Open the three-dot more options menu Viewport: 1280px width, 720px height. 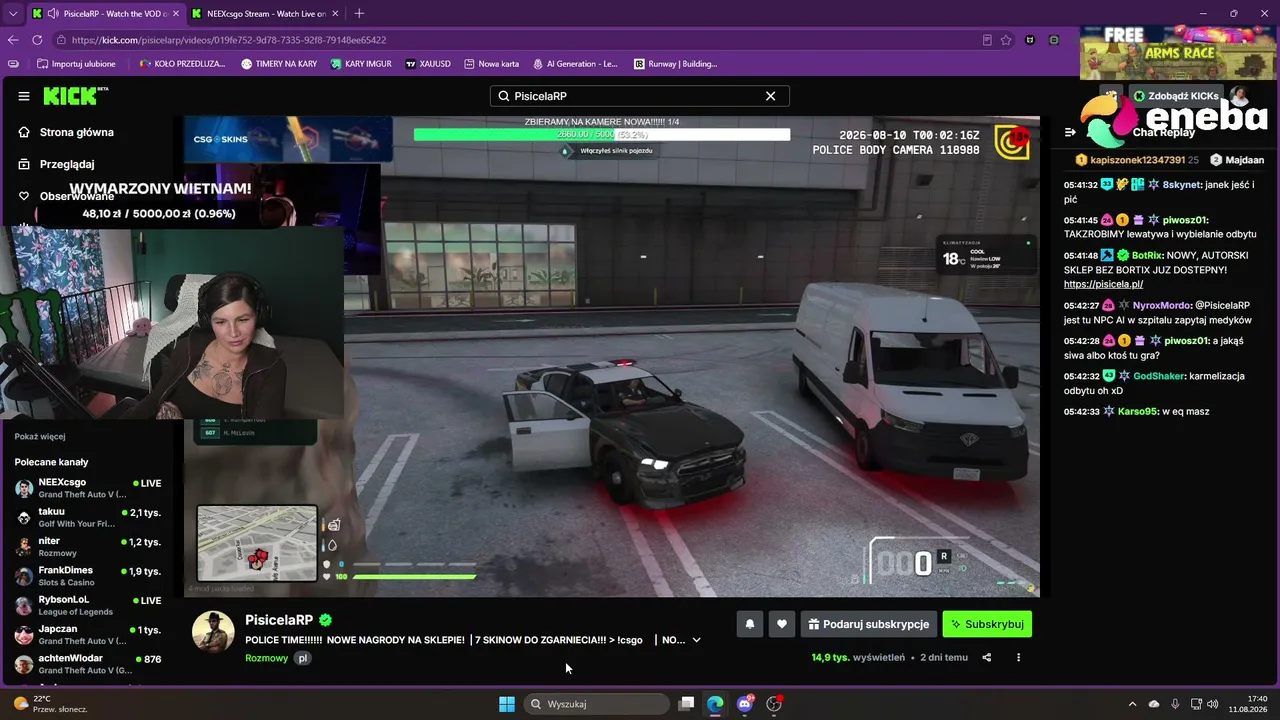[1018, 658]
